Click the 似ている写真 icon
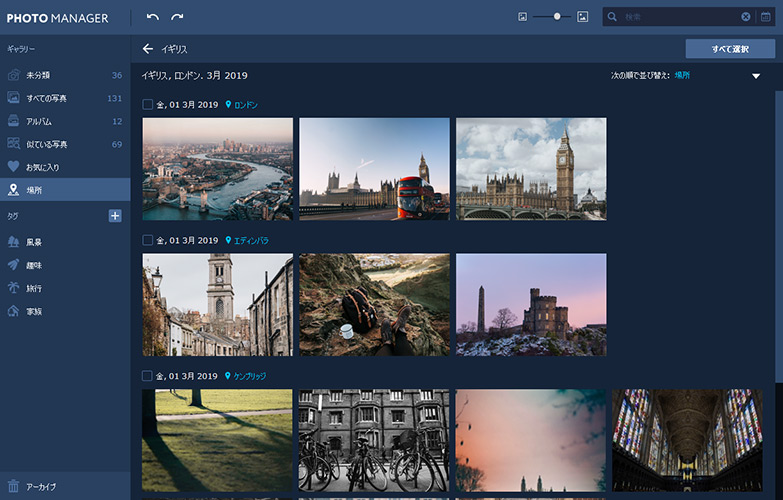The width and height of the screenshot is (783, 500). (13, 143)
